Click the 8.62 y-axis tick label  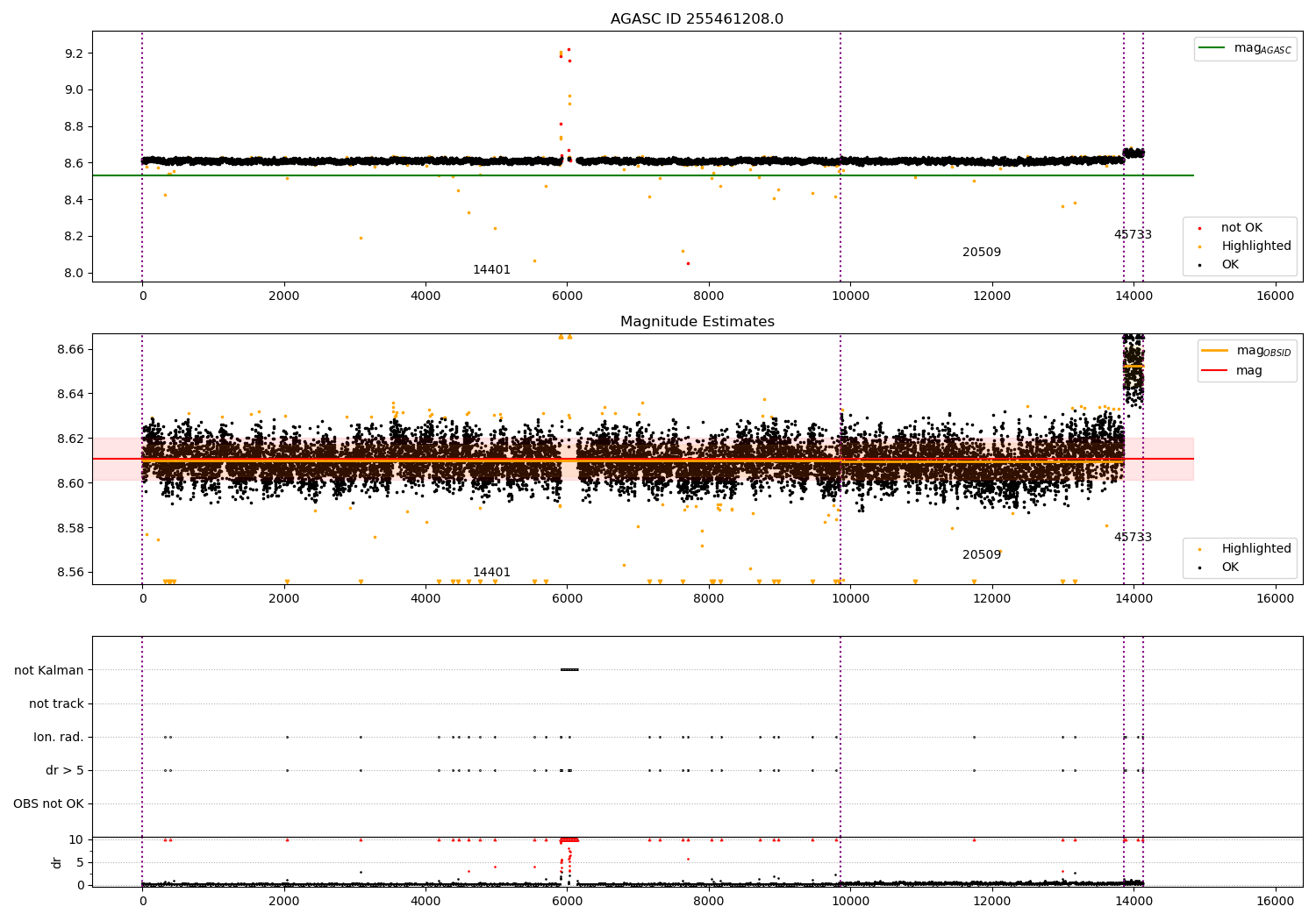[x=70, y=439]
